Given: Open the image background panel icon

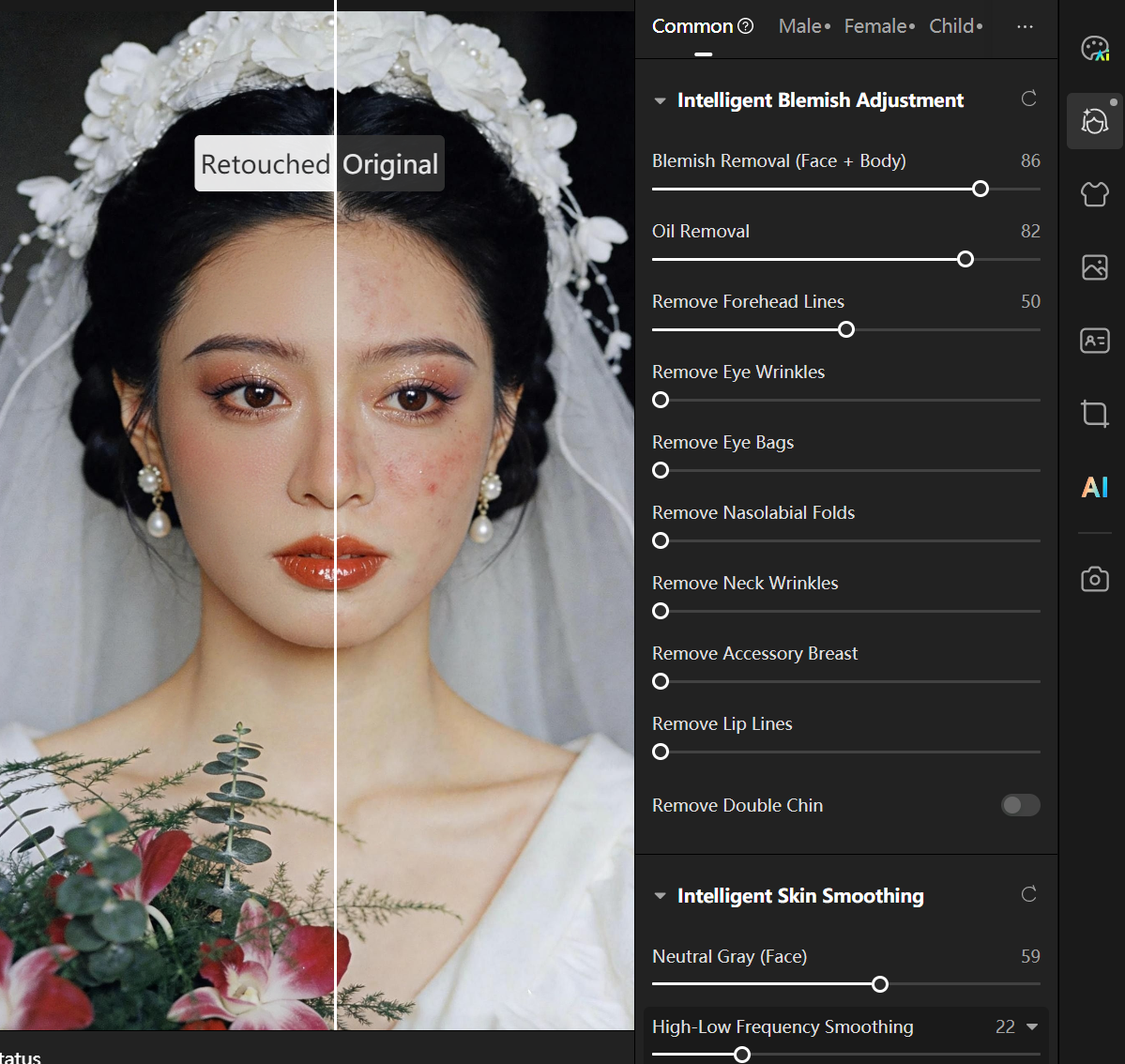Looking at the screenshot, I should point(1094,267).
